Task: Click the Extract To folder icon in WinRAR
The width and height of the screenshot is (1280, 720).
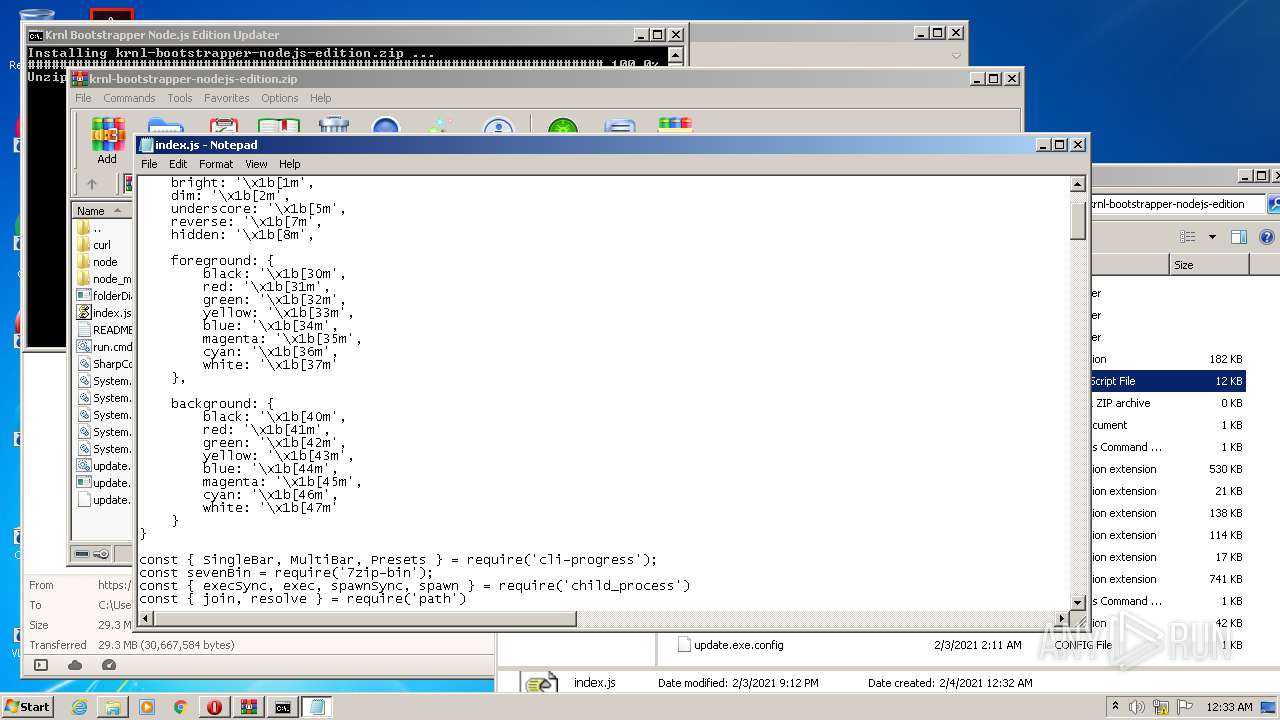Action: click(166, 126)
